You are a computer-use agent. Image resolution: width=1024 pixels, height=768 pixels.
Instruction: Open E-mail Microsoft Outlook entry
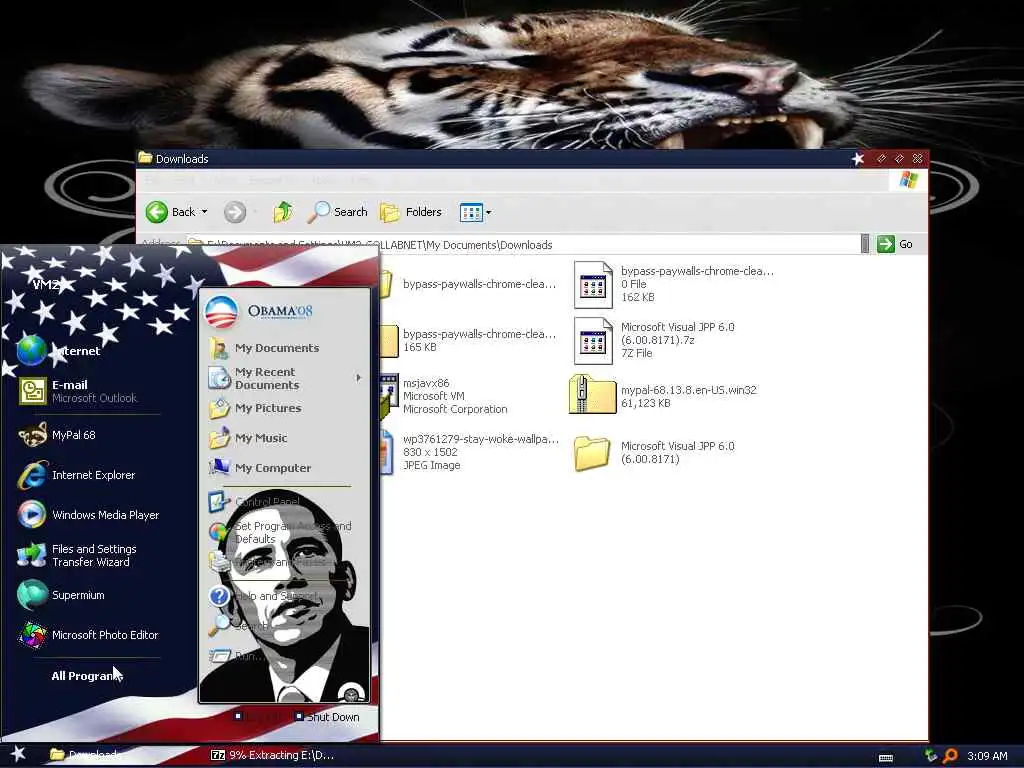pos(78,391)
